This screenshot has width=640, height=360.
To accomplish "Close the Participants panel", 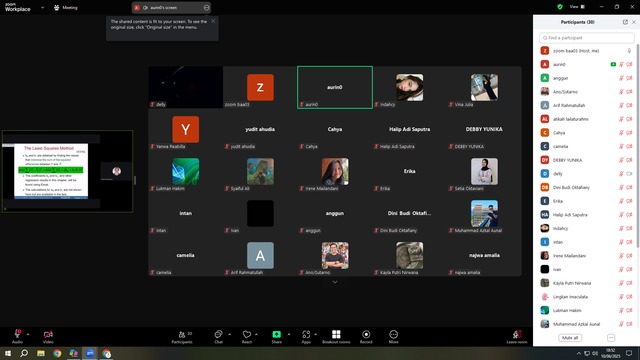I will tap(634, 22).
